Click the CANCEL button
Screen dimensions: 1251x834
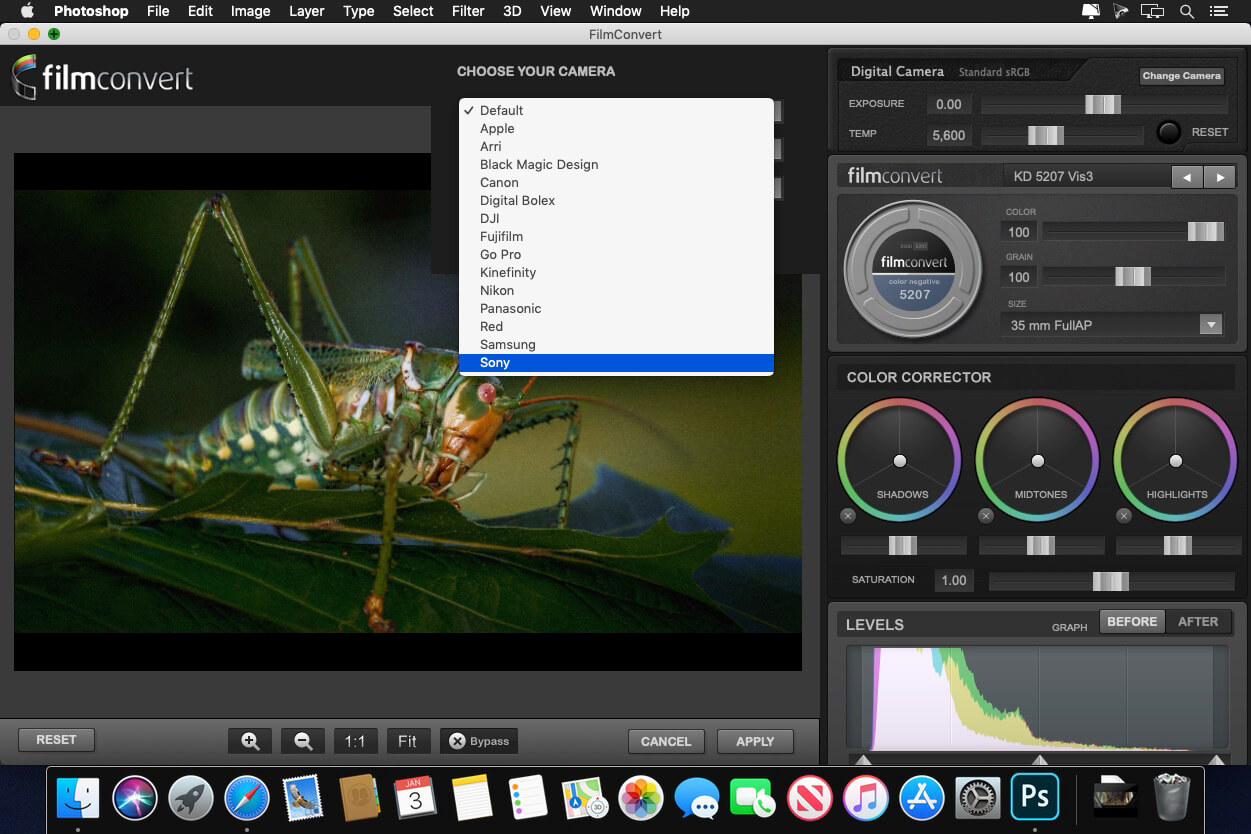(x=666, y=741)
